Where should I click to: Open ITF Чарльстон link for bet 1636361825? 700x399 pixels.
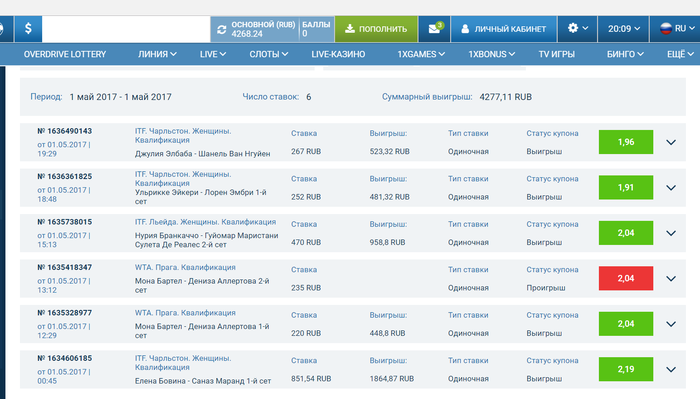183,179
